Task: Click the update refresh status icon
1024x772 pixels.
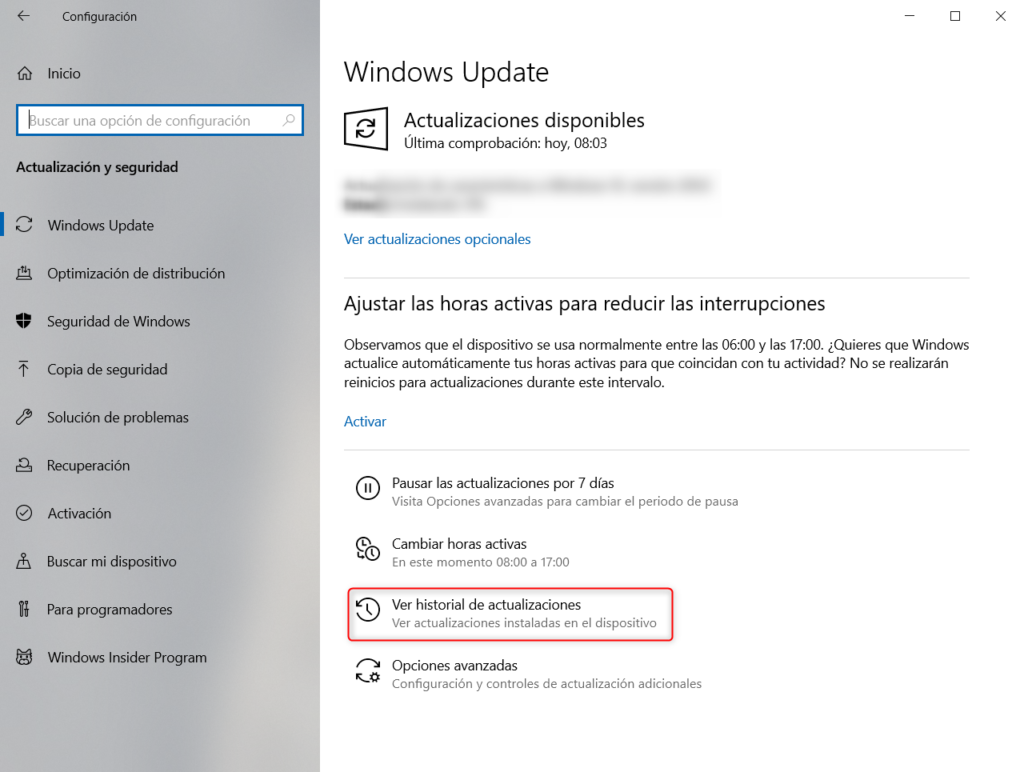Action: [x=366, y=129]
